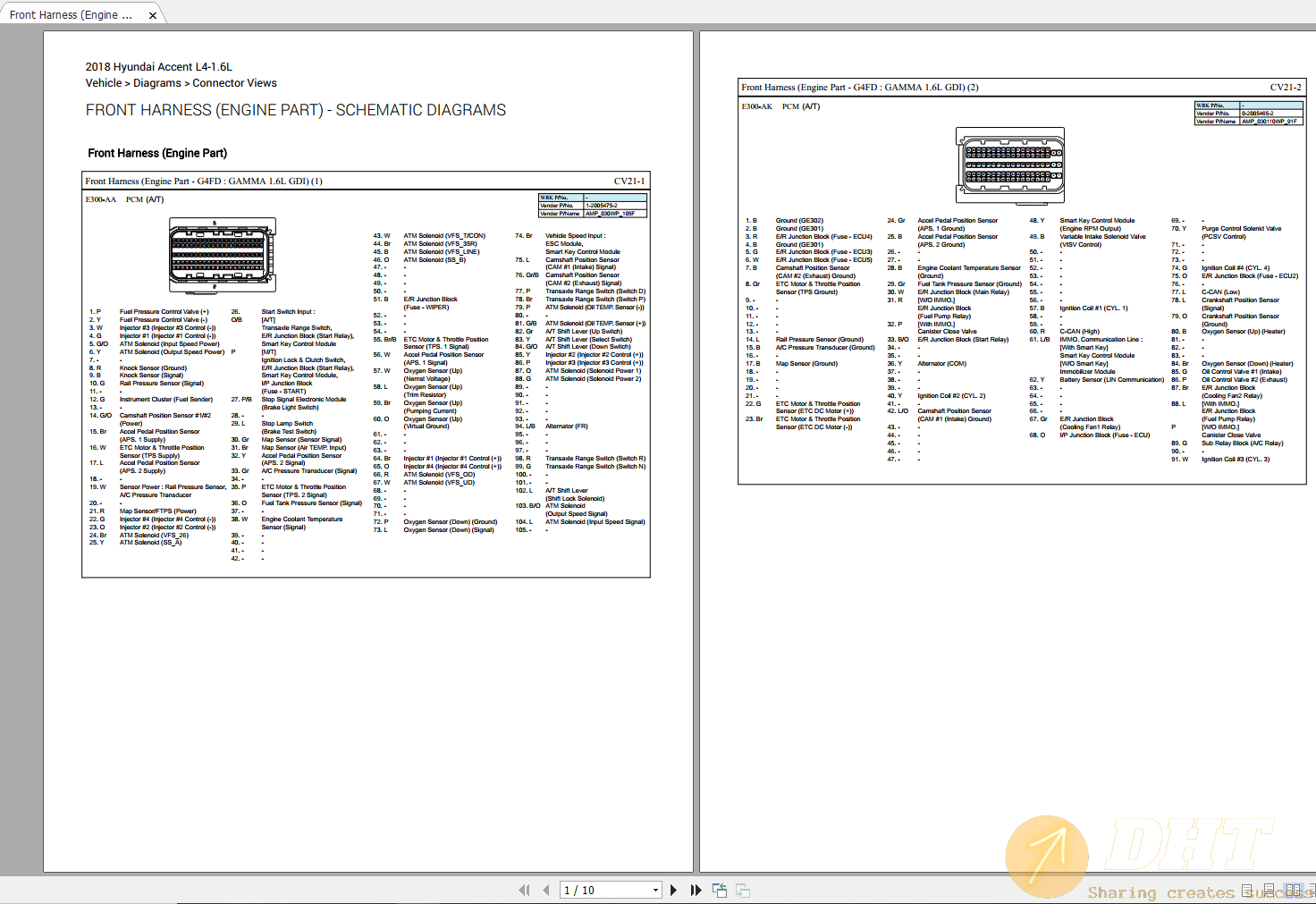Click "Fuel Pressure Control Valve (+)" entry
This screenshot has width=1316, height=904.
pos(164,312)
